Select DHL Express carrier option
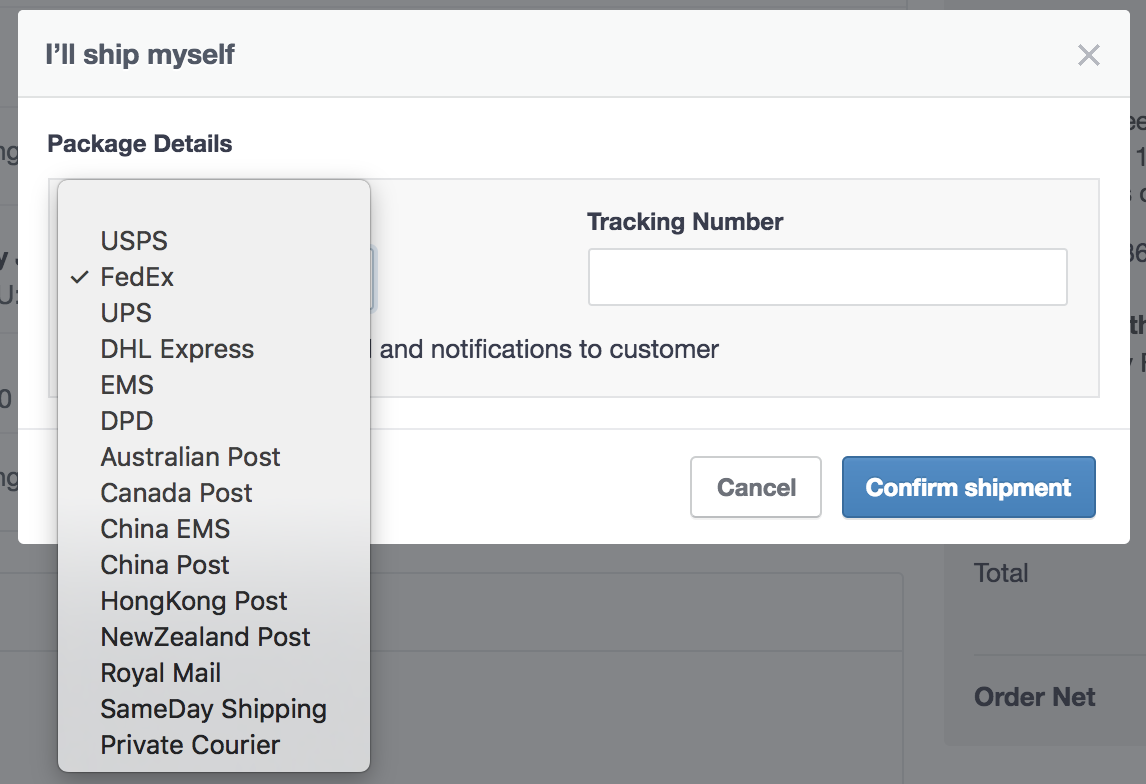The image size is (1146, 784). click(x=177, y=349)
